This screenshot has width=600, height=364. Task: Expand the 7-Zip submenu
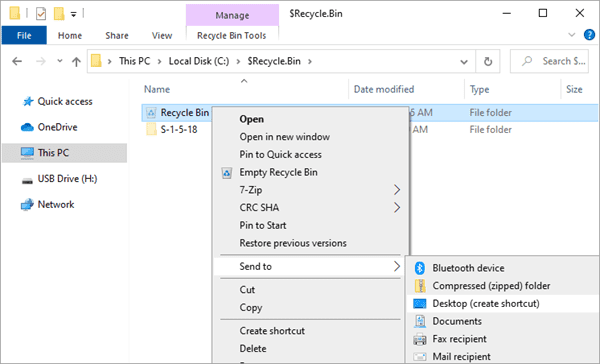(x=310, y=190)
